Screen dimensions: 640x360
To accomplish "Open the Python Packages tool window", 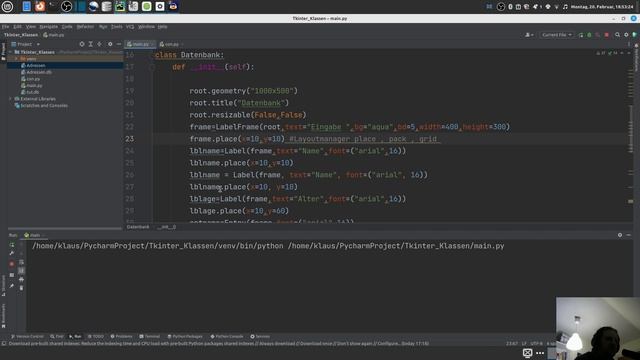I will point(185,337).
